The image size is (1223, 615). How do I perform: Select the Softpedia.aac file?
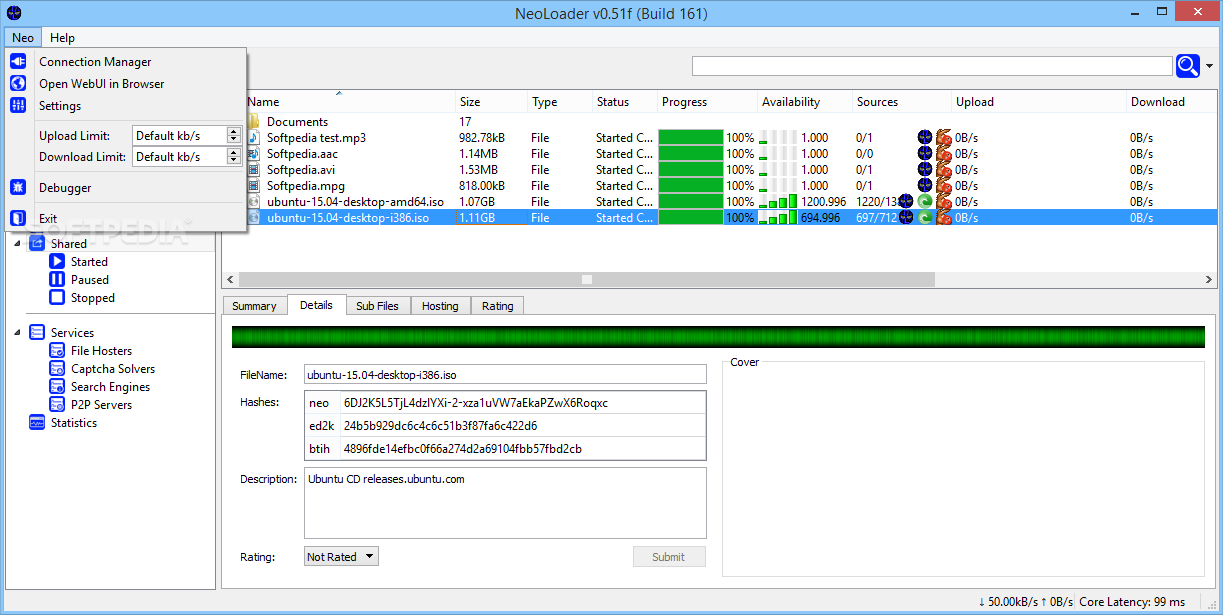(x=732, y=154)
